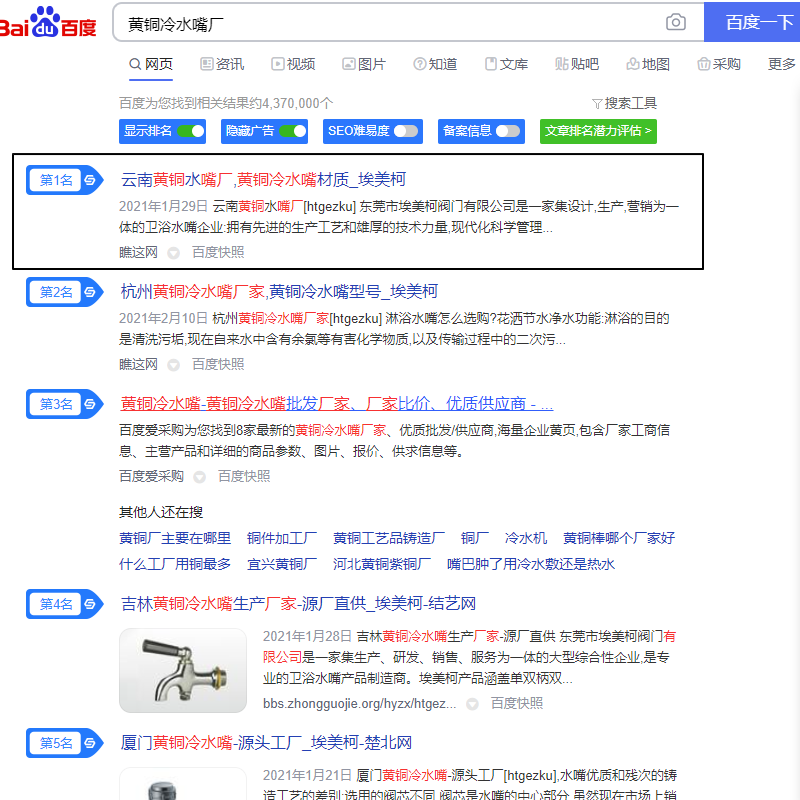The height and width of the screenshot is (800, 800).
Task: Search related term 黄铜棒哪个厂家好
Action: (x=619, y=538)
